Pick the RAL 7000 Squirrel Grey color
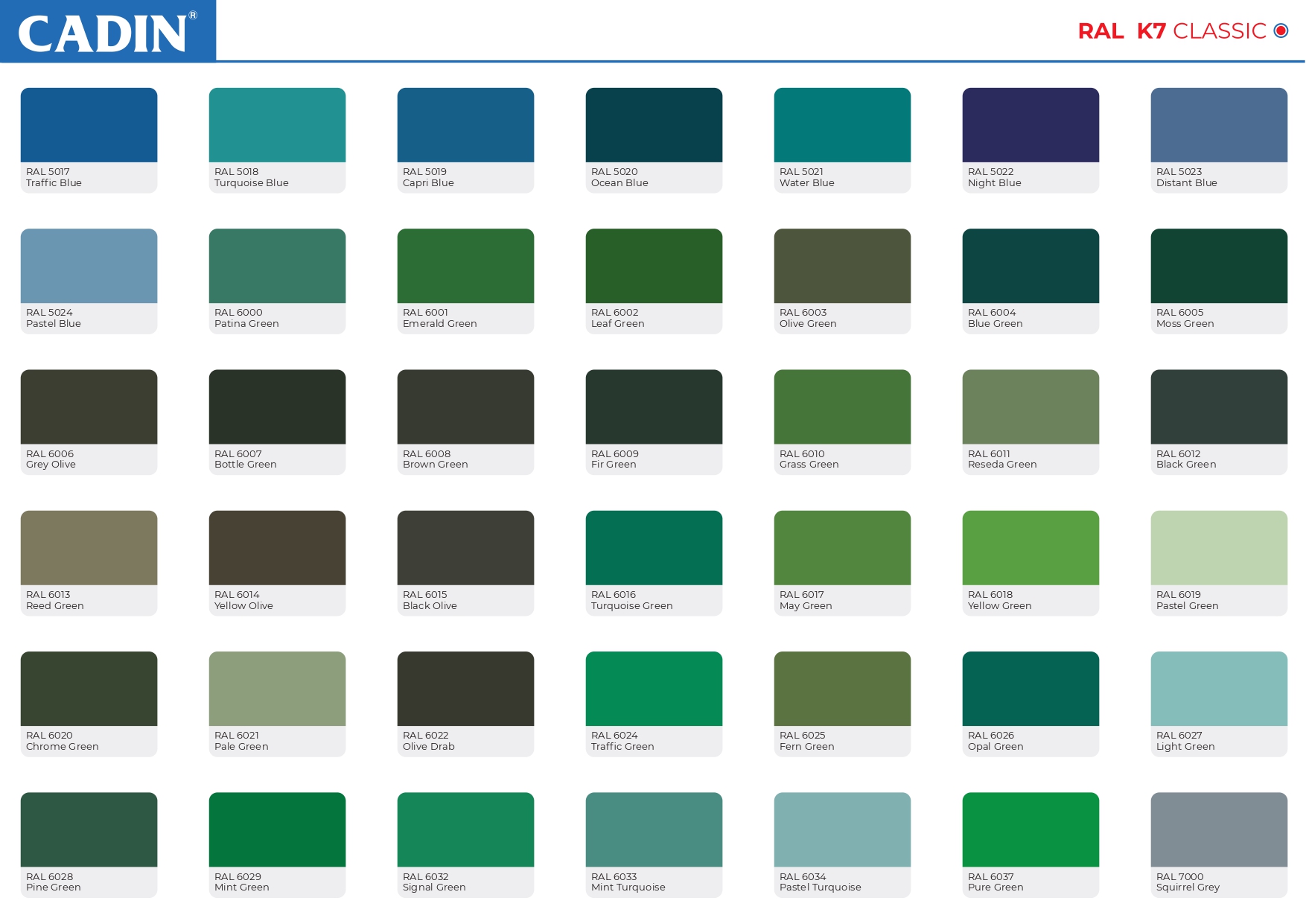This screenshot has width=1306, height=924. pos(1219,829)
